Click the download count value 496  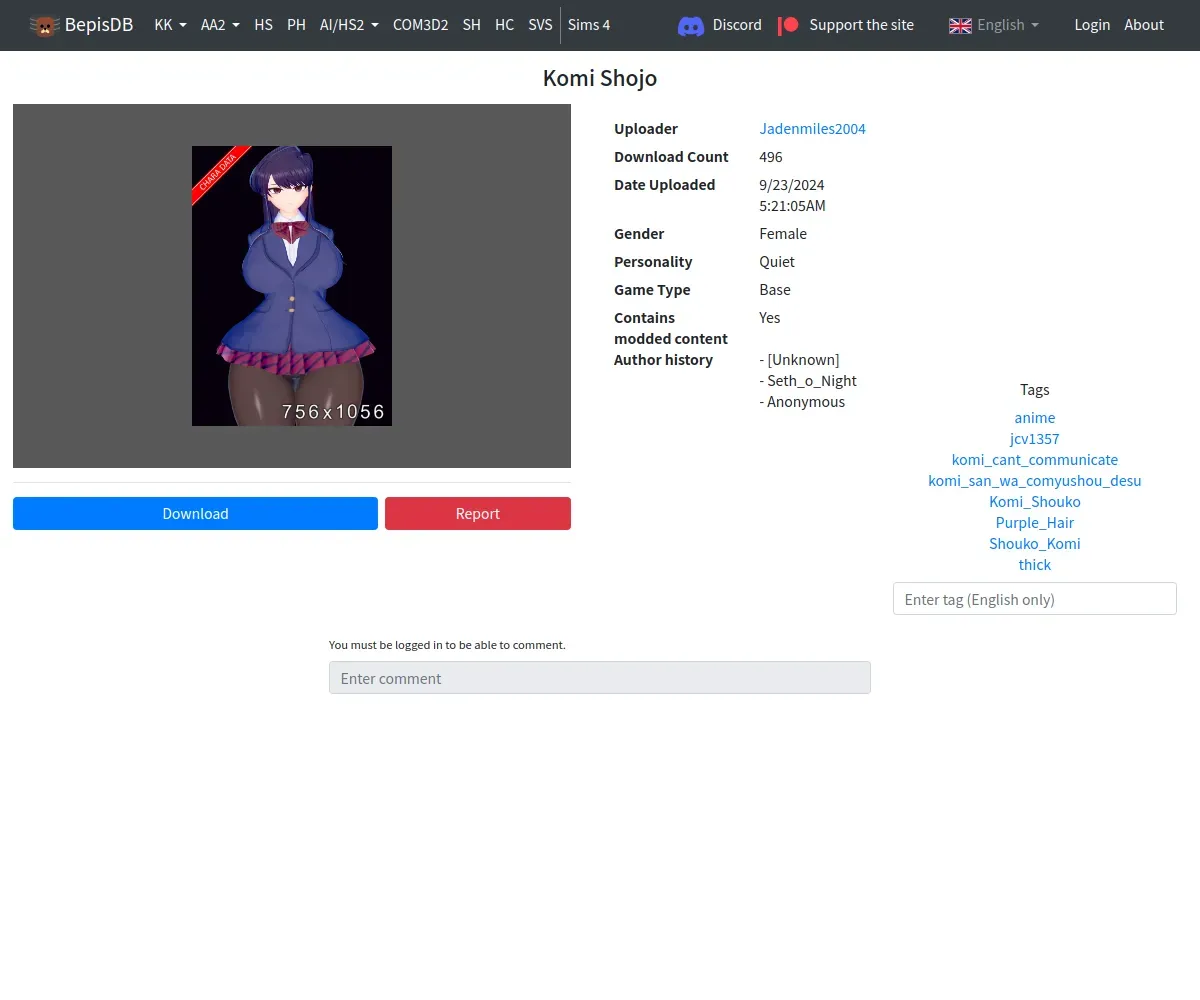[771, 157]
